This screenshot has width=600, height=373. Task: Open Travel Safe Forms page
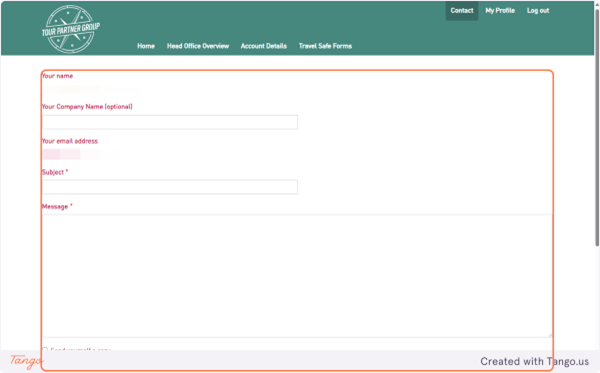coord(325,46)
